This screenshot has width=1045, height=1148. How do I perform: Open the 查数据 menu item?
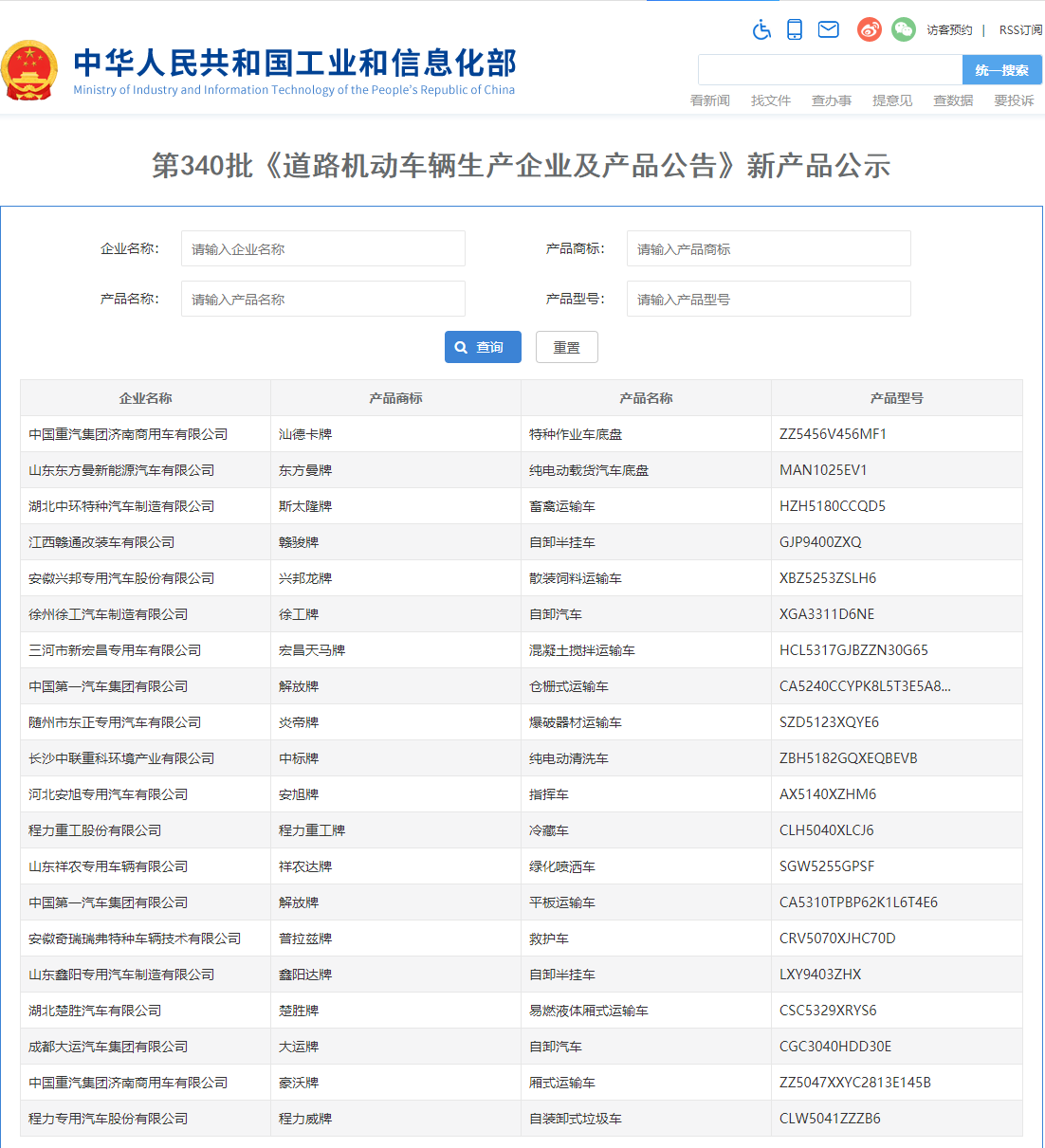(952, 100)
